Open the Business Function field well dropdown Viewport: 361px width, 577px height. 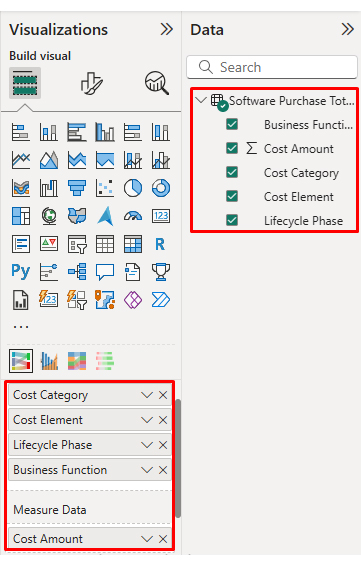tap(147, 470)
